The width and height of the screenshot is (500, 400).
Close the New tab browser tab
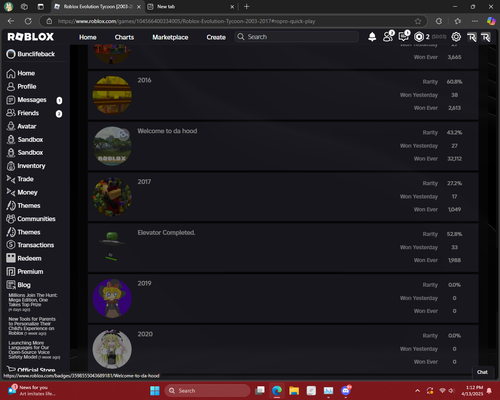232,7
